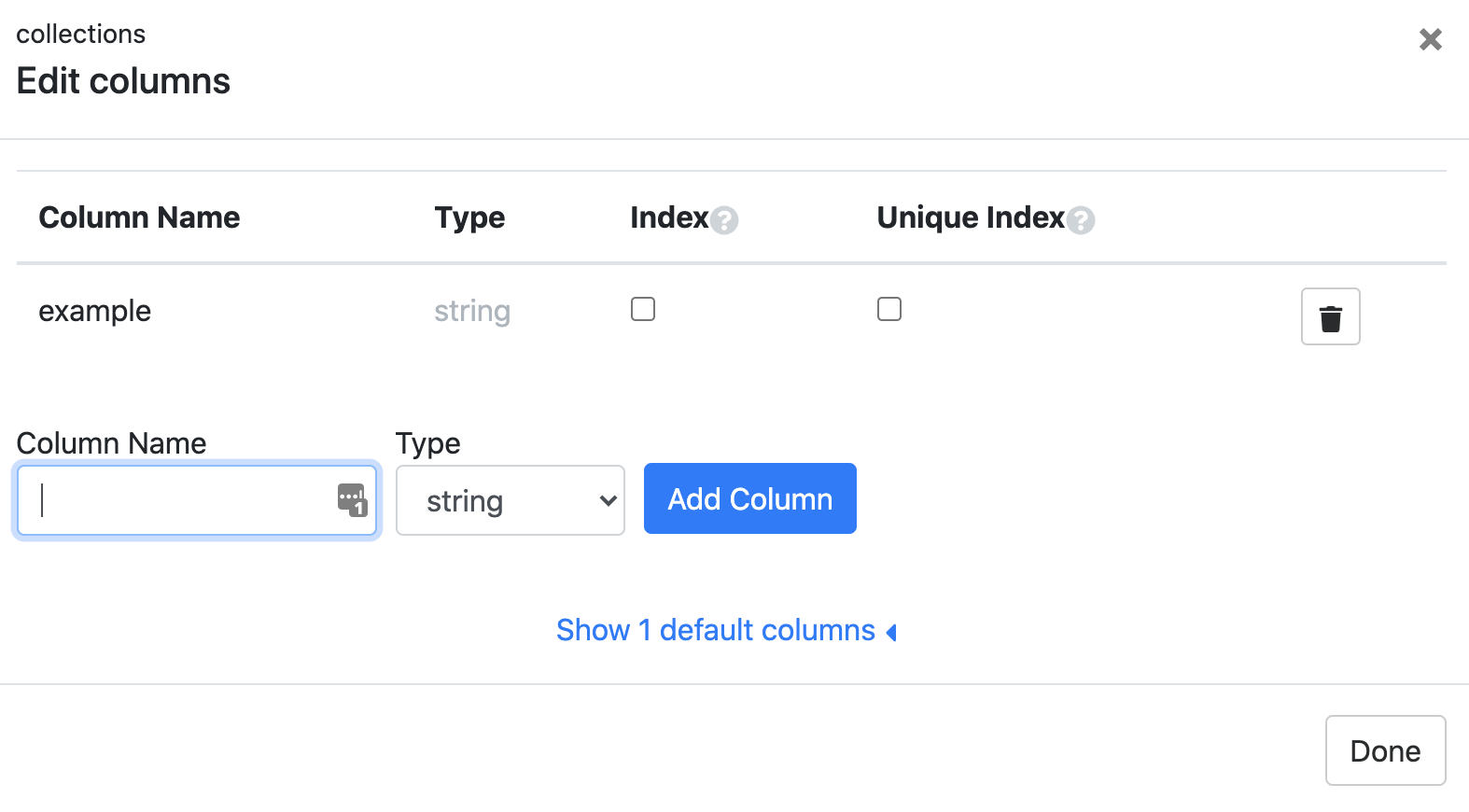Show 1 default columns link
The image size is (1469, 812).
pos(715,631)
